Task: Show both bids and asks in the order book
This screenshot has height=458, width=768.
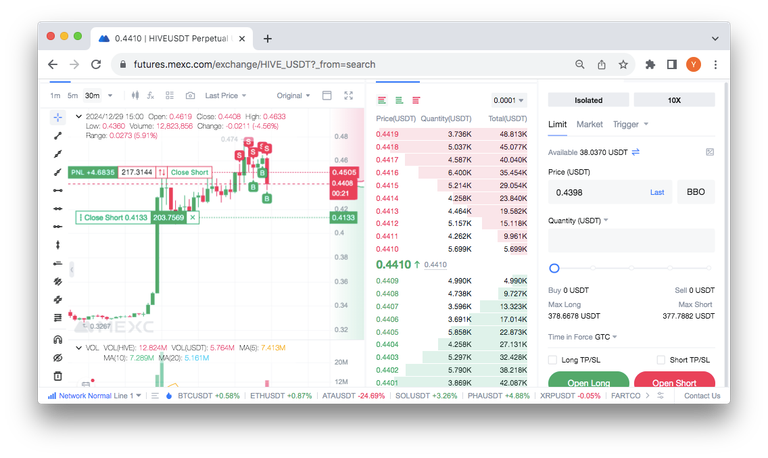Action: tap(382, 100)
